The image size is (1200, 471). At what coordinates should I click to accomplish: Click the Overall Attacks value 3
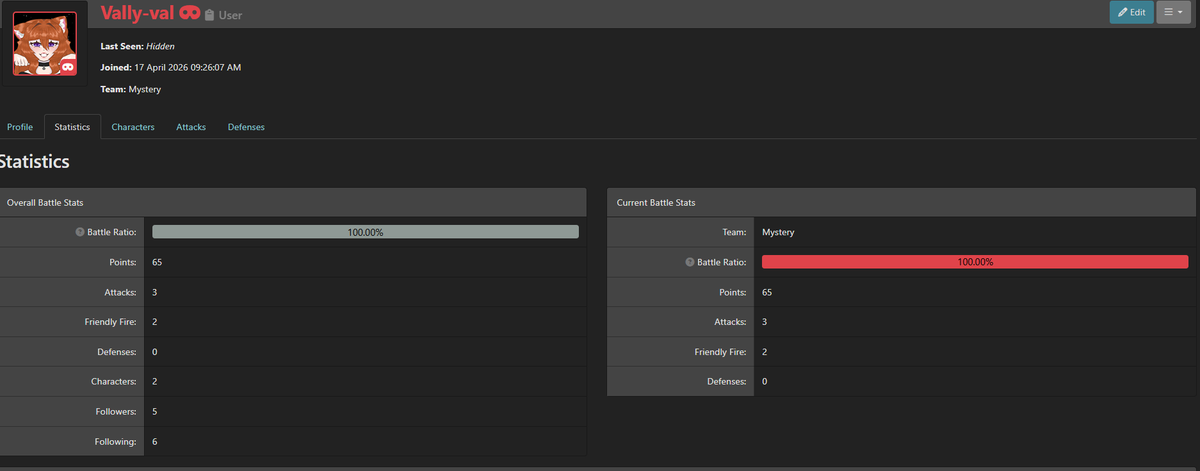155,292
